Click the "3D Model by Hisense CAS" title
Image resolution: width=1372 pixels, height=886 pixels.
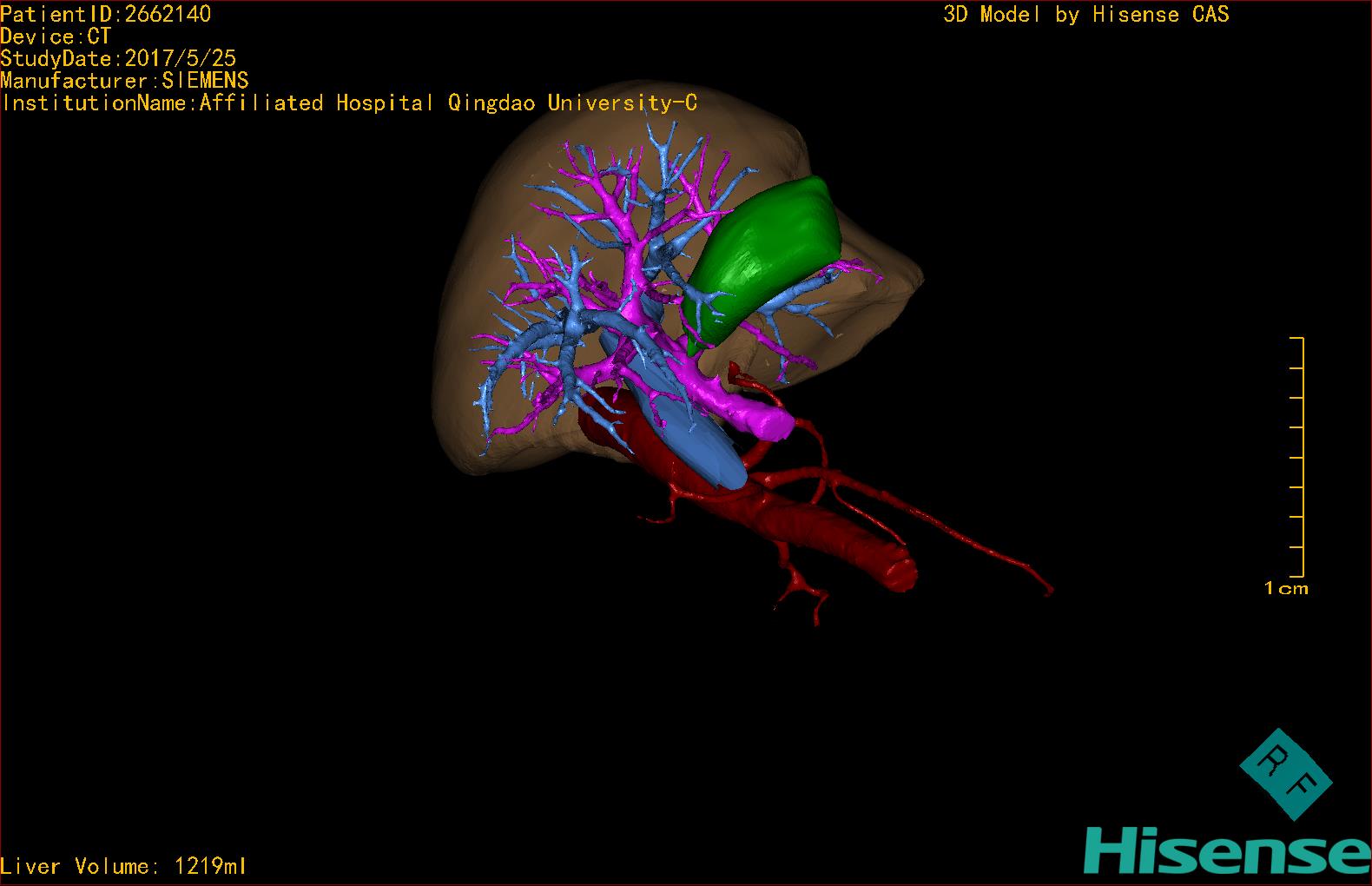click(1086, 15)
